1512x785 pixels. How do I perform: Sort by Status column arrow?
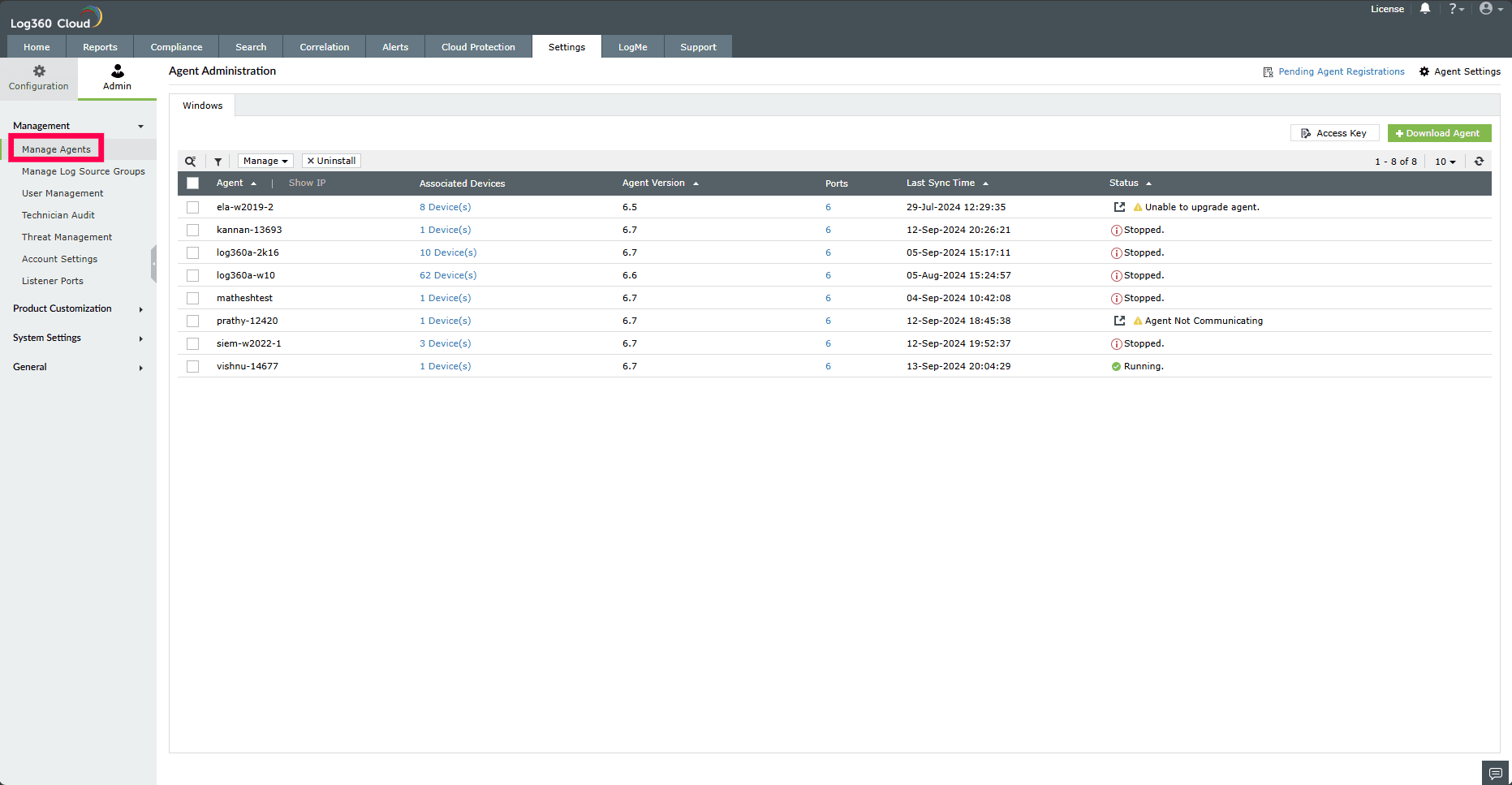[x=1148, y=183]
